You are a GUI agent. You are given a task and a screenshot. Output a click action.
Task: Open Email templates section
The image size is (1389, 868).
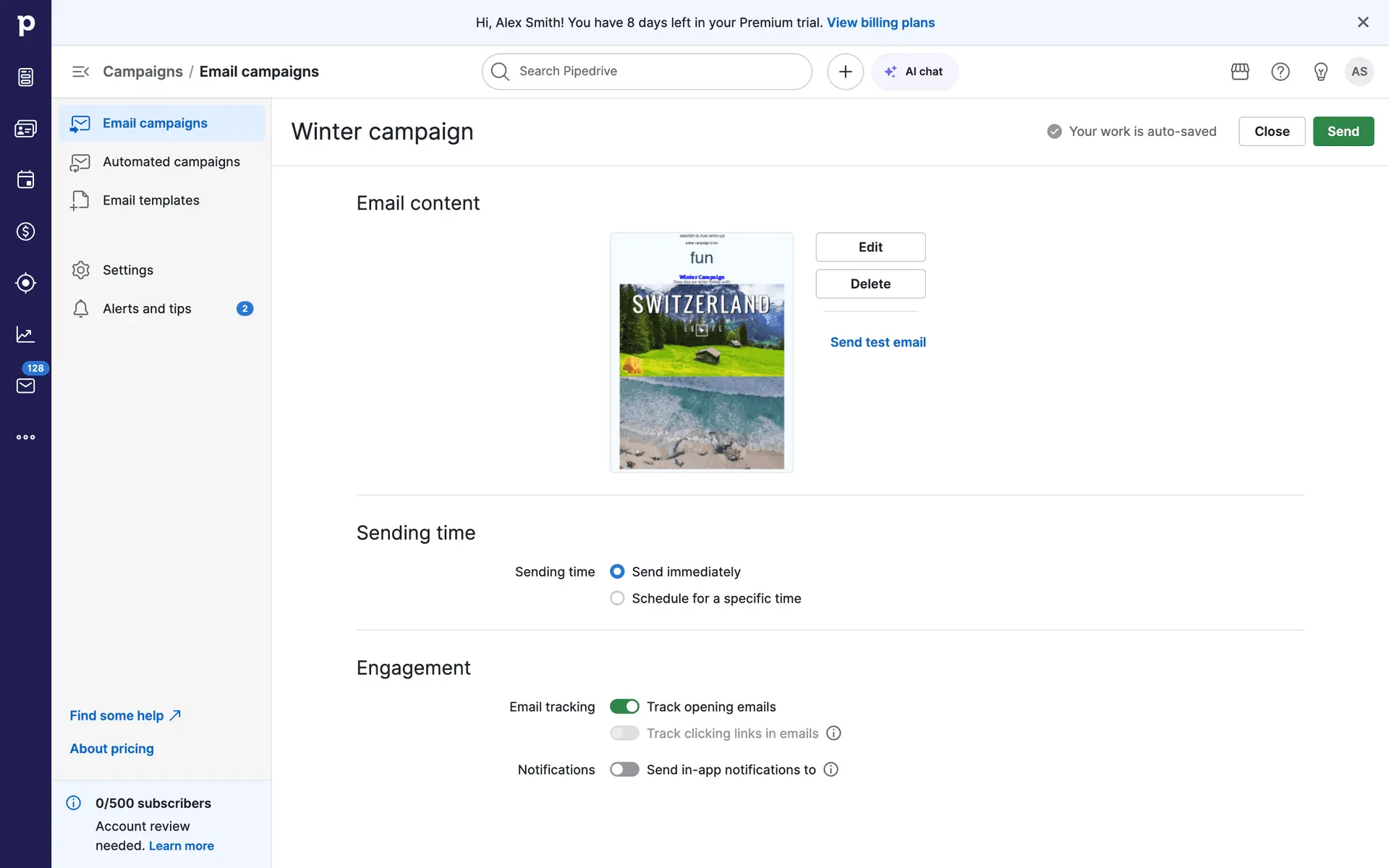click(x=150, y=200)
